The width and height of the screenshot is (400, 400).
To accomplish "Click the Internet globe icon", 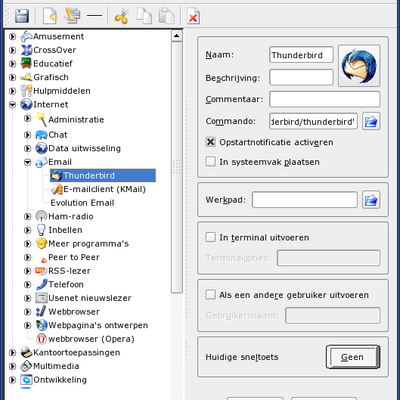I will (26, 104).
